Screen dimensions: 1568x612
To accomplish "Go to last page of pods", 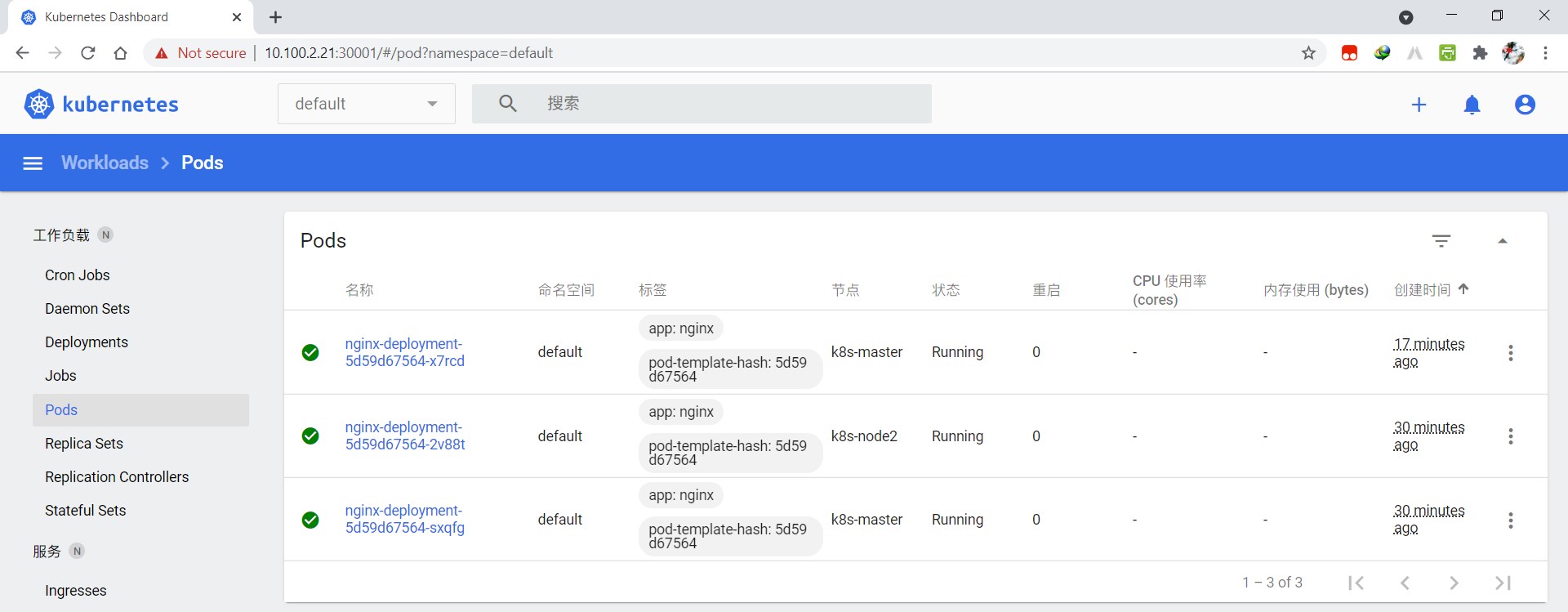I will click(x=1503, y=583).
